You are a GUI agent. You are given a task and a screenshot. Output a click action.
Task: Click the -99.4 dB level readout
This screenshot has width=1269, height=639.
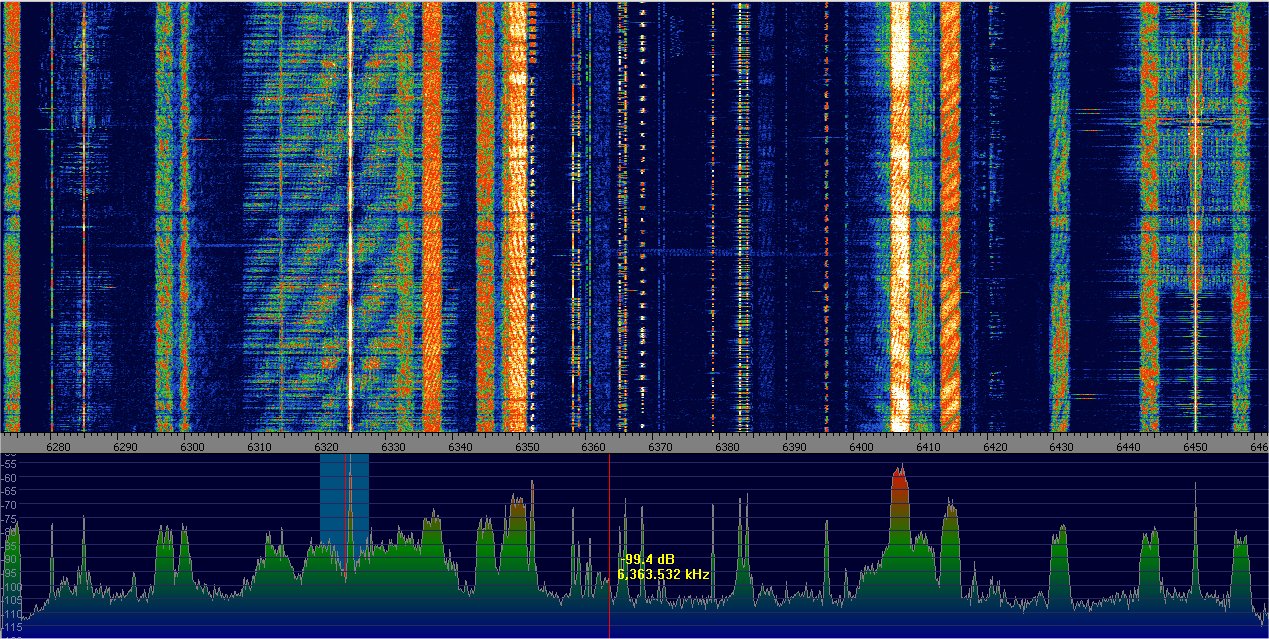(x=649, y=559)
